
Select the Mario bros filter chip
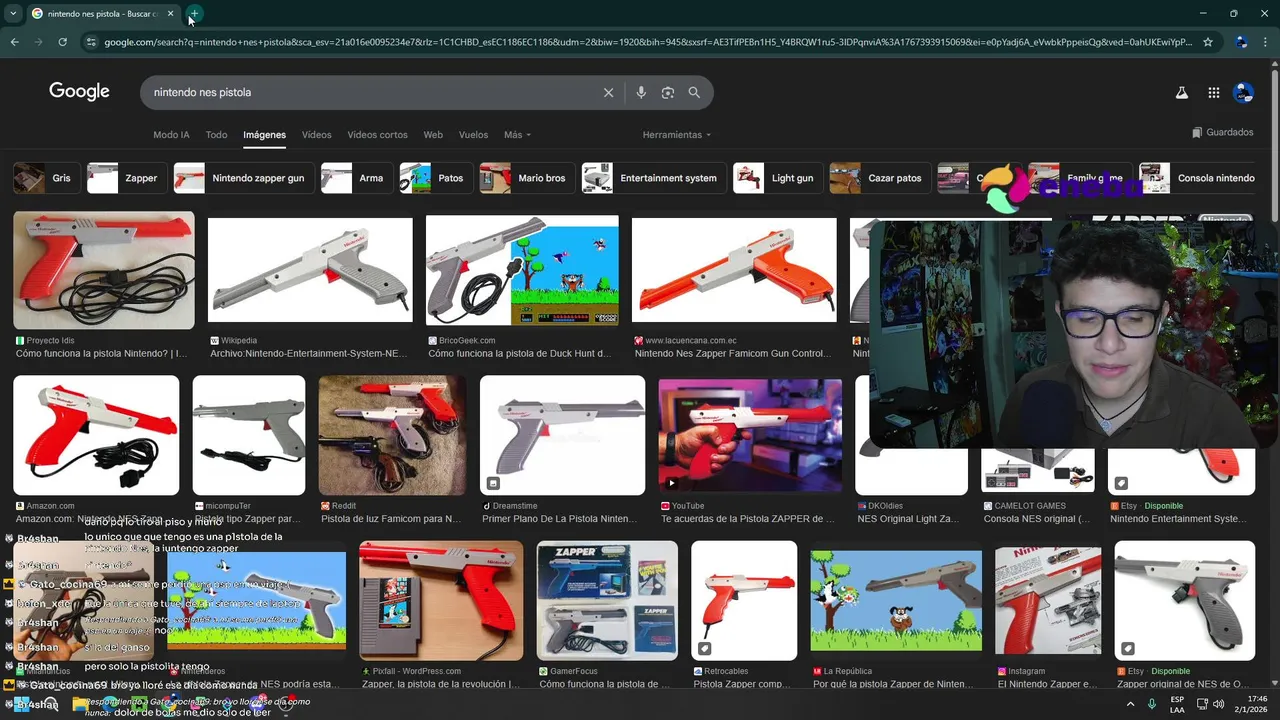click(525, 178)
